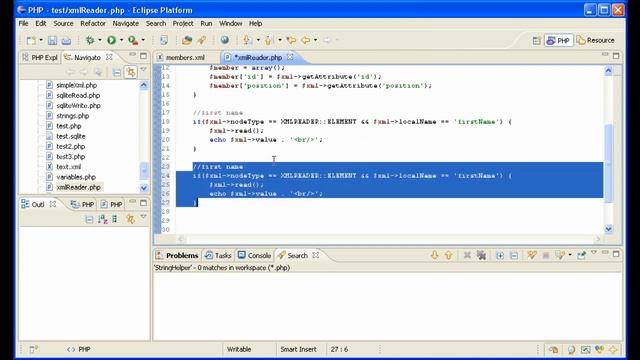
Task: Open Outline view menu triangle
Action: coord(143,217)
